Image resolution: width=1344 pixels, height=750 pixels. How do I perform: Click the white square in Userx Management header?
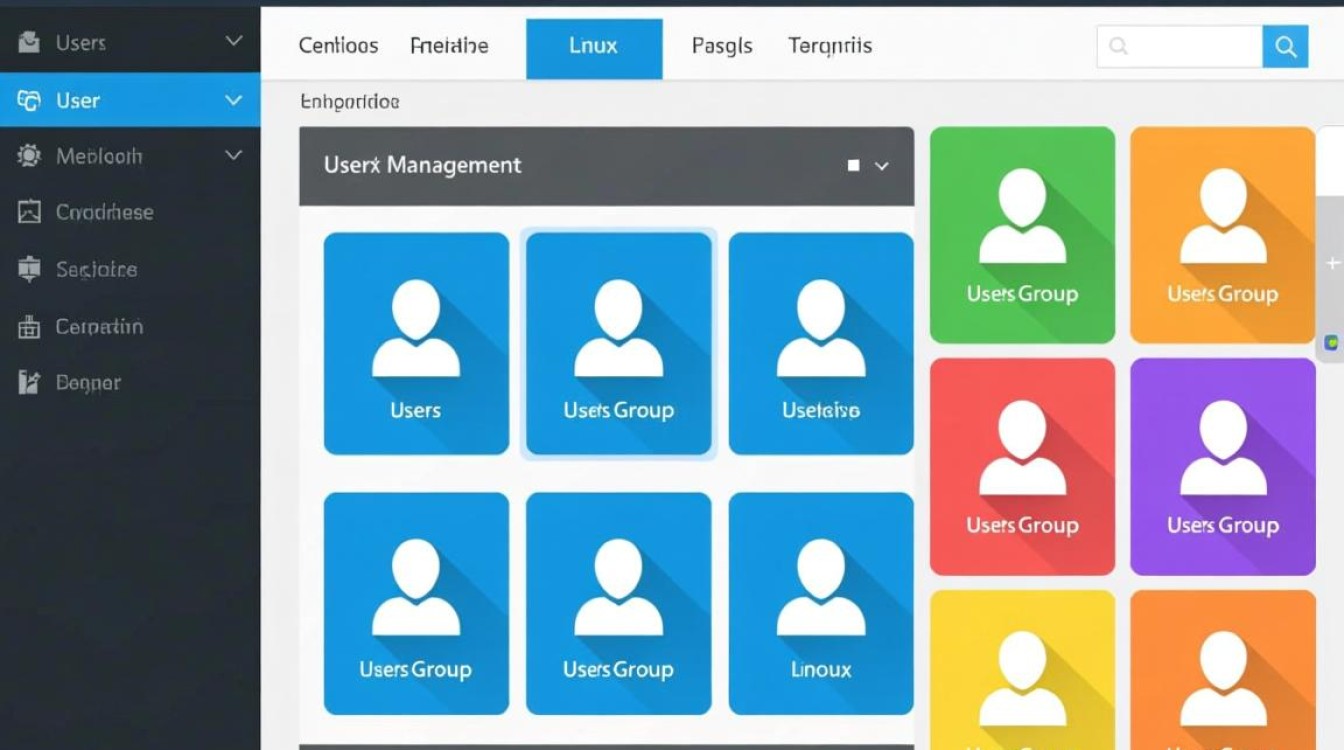[853, 166]
